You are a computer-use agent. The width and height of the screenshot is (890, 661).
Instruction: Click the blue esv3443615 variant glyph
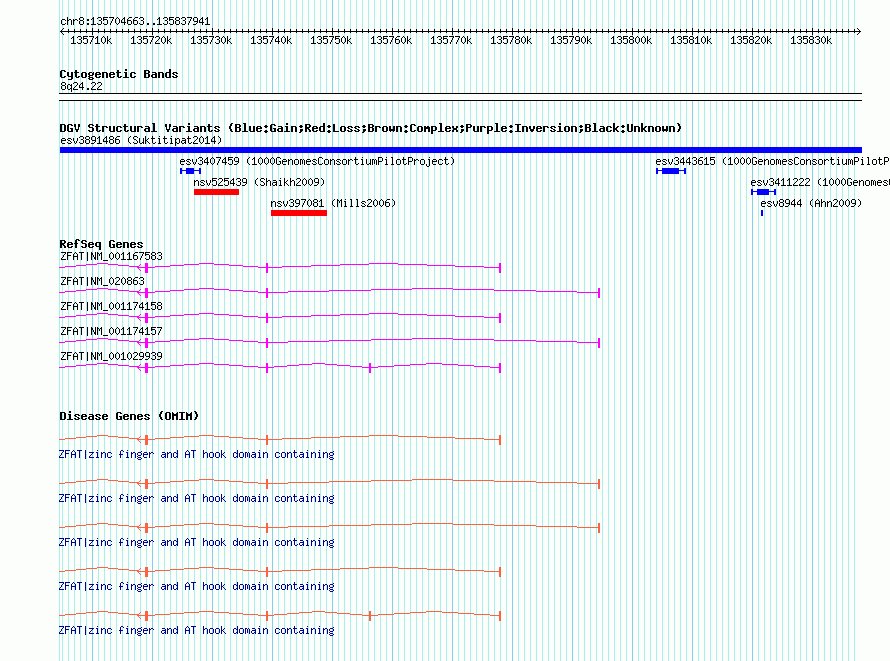[x=671, y=171]
